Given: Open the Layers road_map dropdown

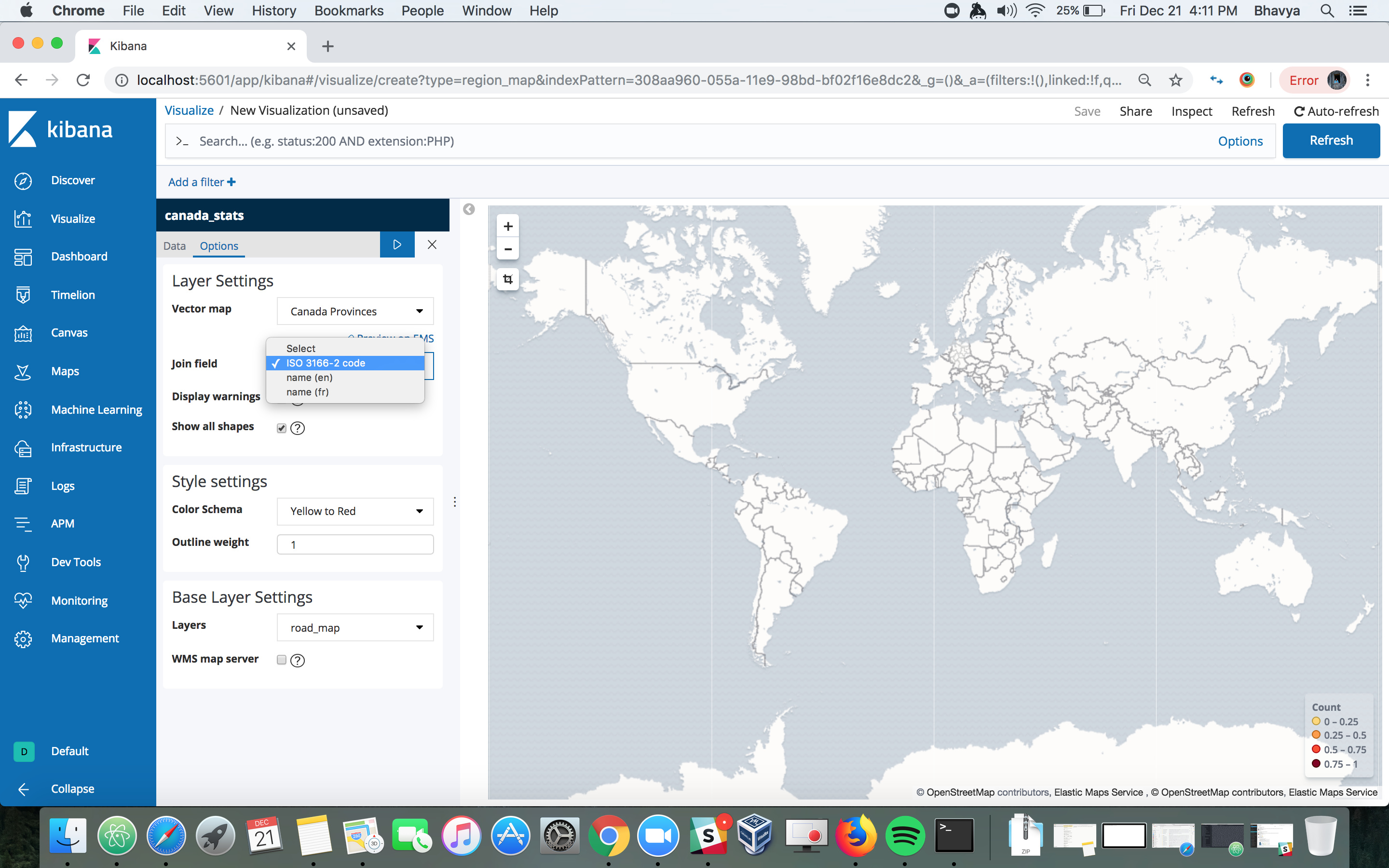Looking at the screenshot, I should point(354,627).
